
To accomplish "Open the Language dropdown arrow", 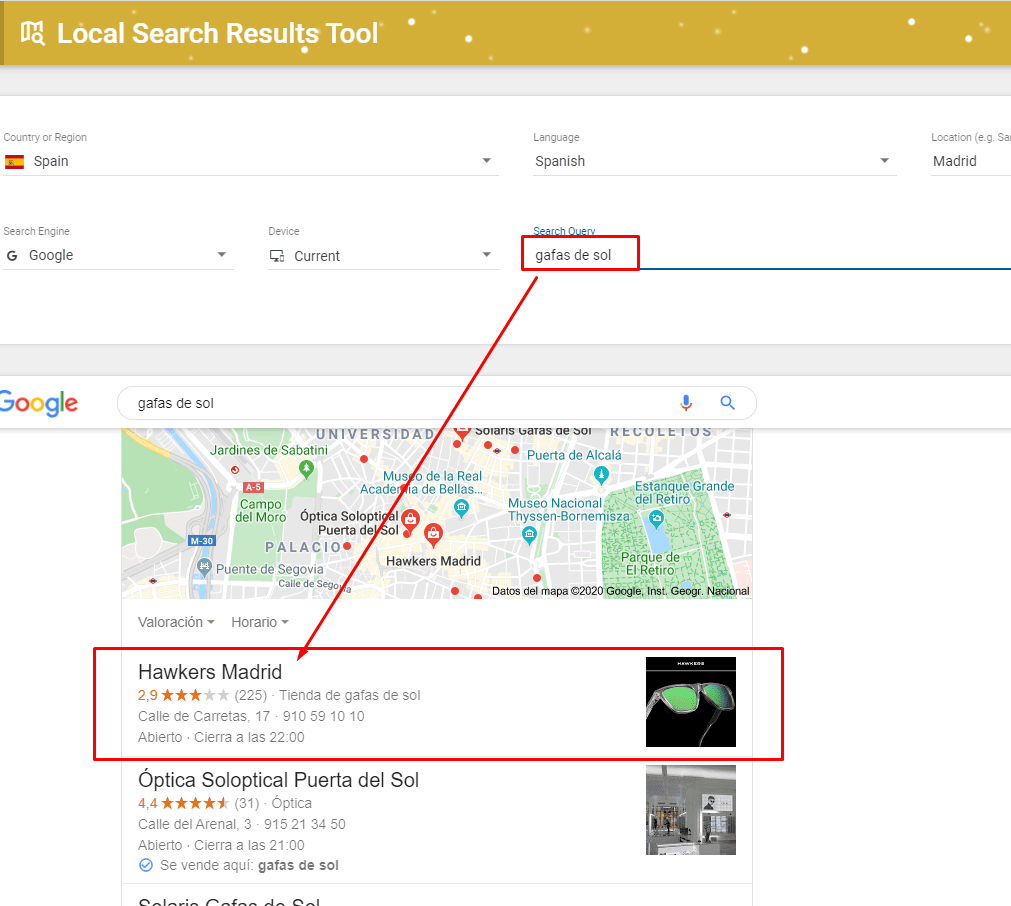I will point(885,161).
